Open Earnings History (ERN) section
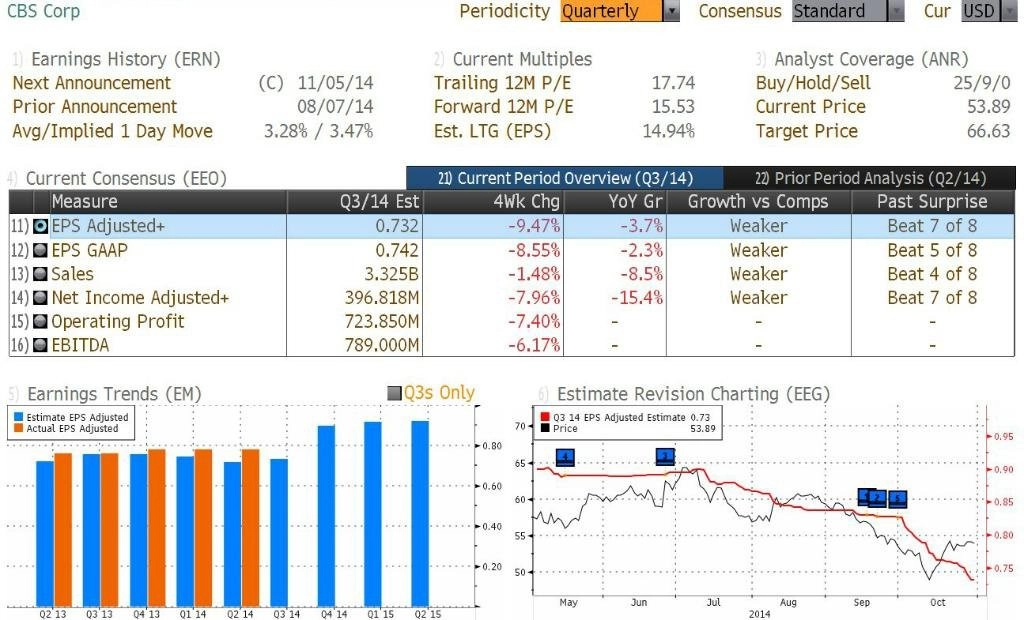The height and width of the screenshot is (620, 1024). [125, 59]
